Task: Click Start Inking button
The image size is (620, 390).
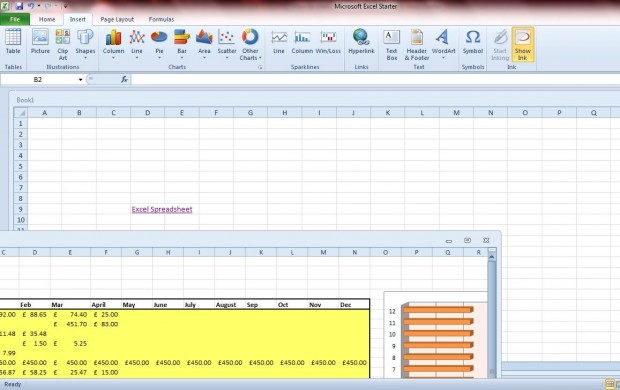Action: (500, 45)
